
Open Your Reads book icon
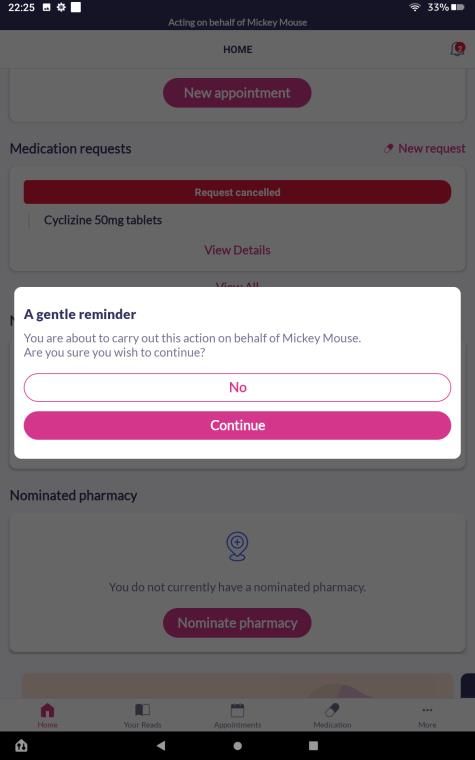tap(142, 711)
